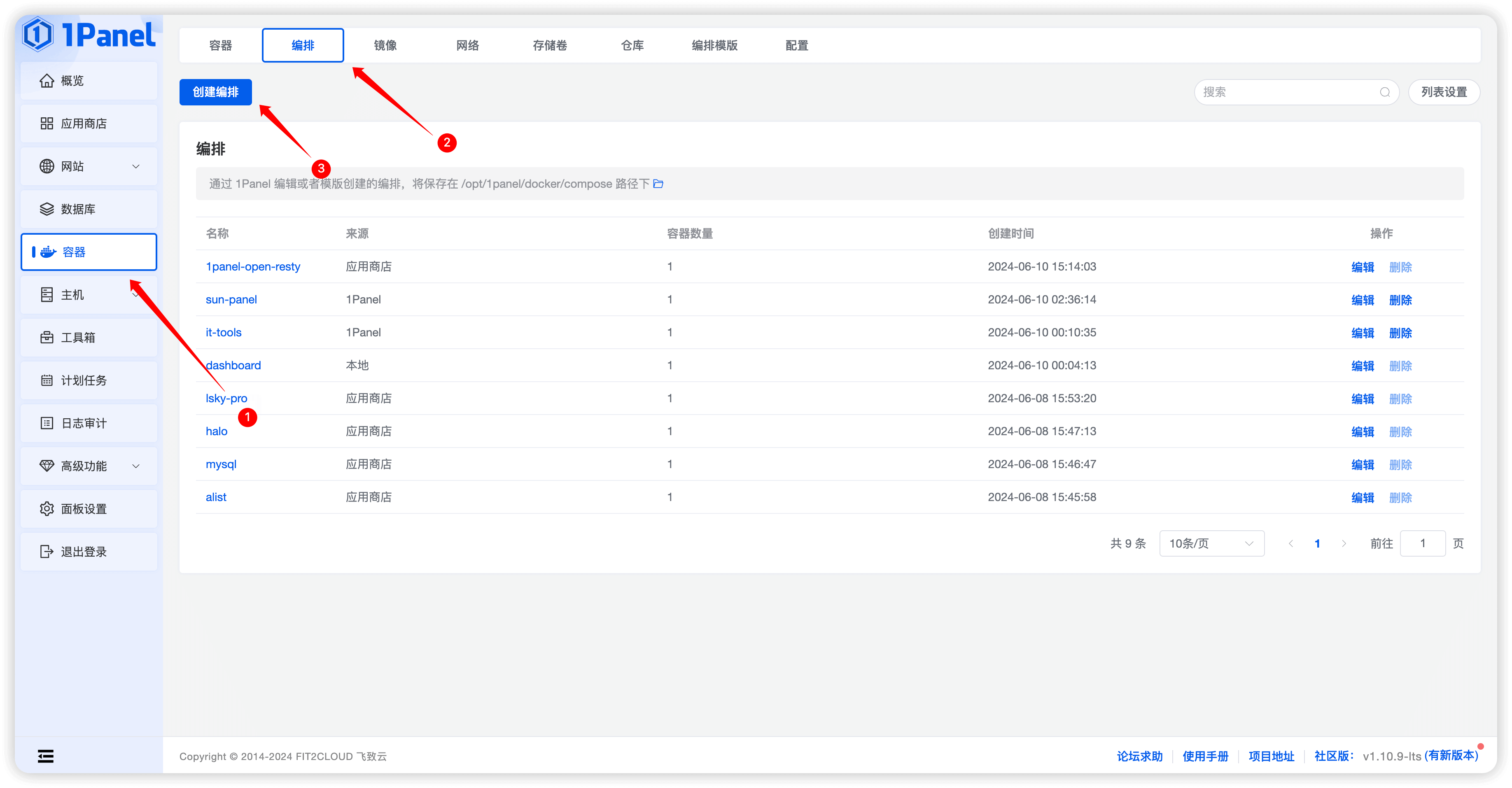Screen dimensions: 1512x788
Task: Open the 10条/页 page size dropdown
Action: click(1211, 543)
